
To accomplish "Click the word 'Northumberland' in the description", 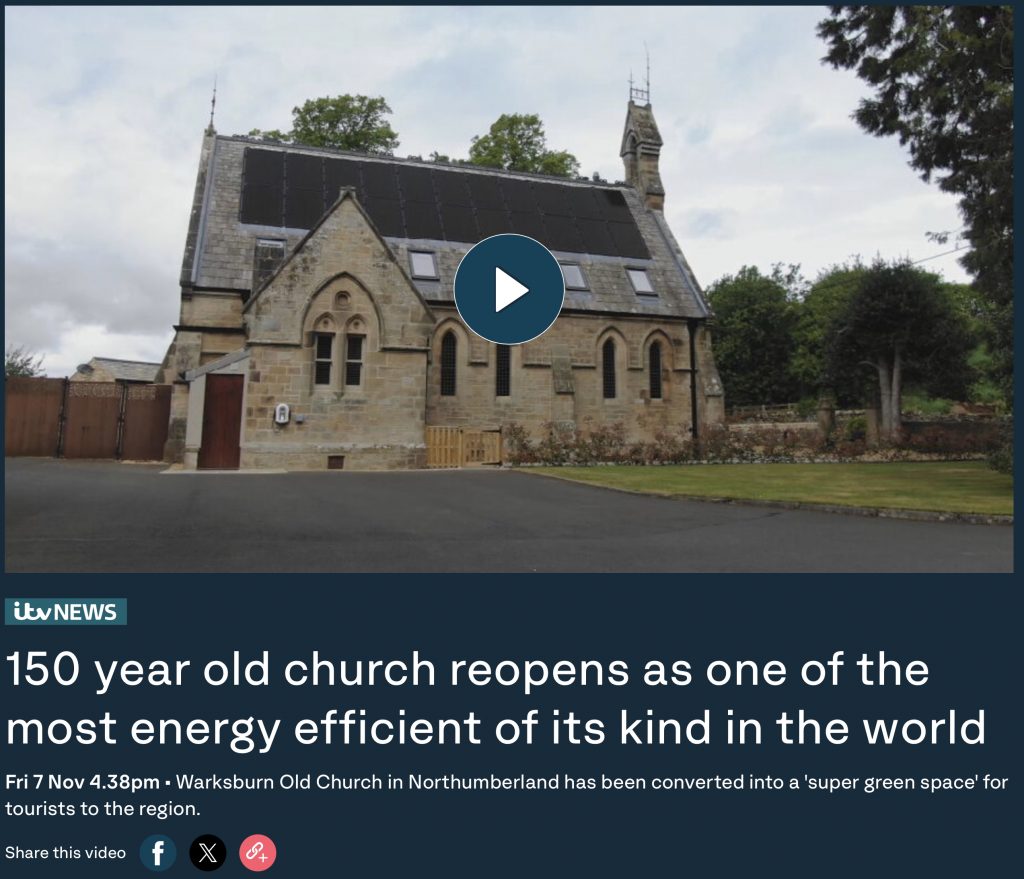I will click(483, 782).
